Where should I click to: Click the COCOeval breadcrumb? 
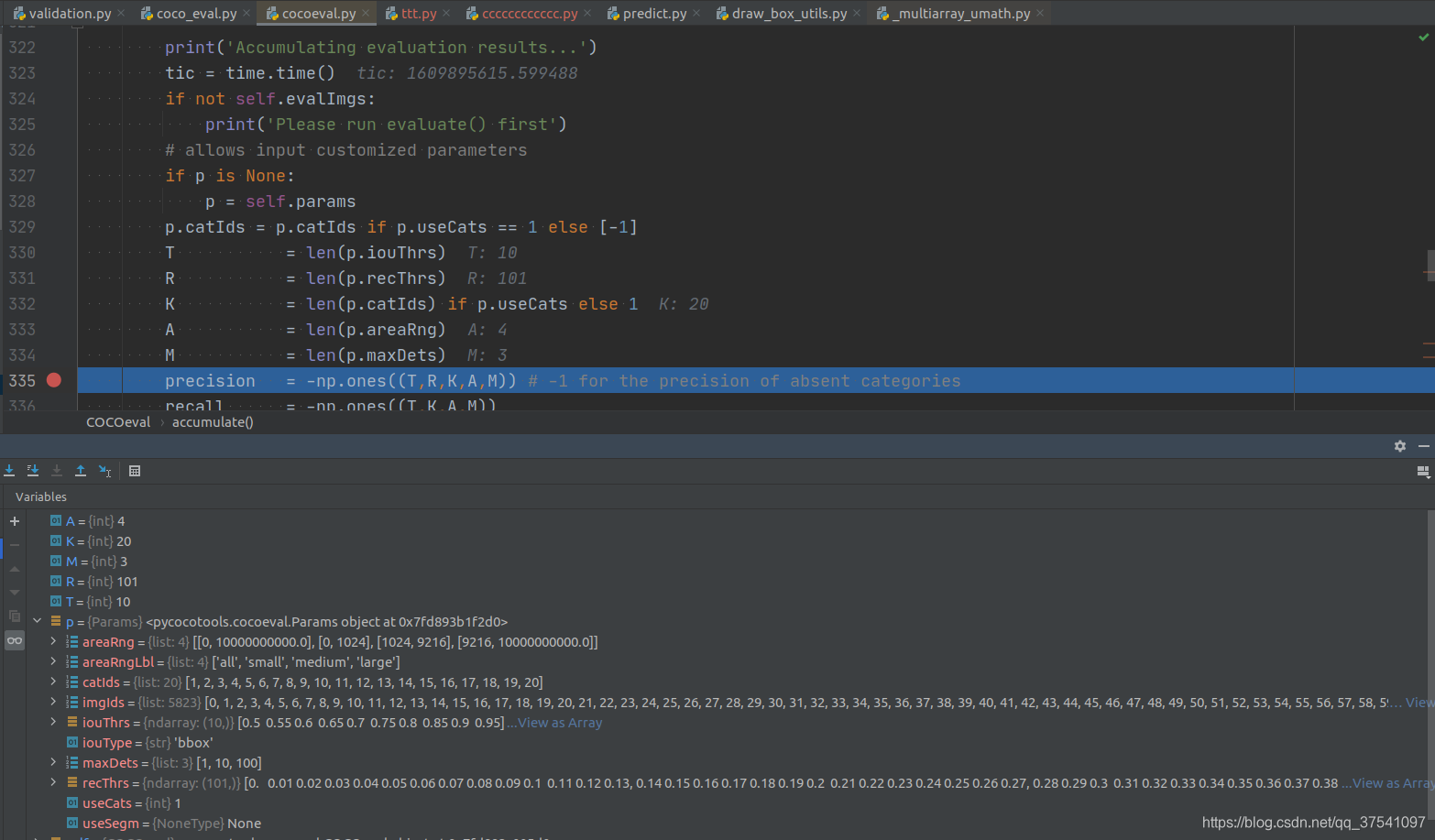click(x=118, y=422)
